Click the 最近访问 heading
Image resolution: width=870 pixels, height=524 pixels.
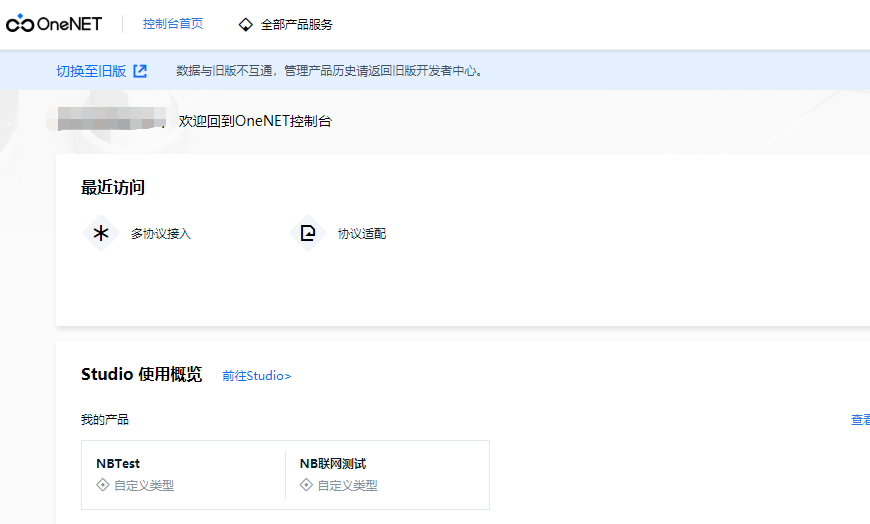coord(113,188)
